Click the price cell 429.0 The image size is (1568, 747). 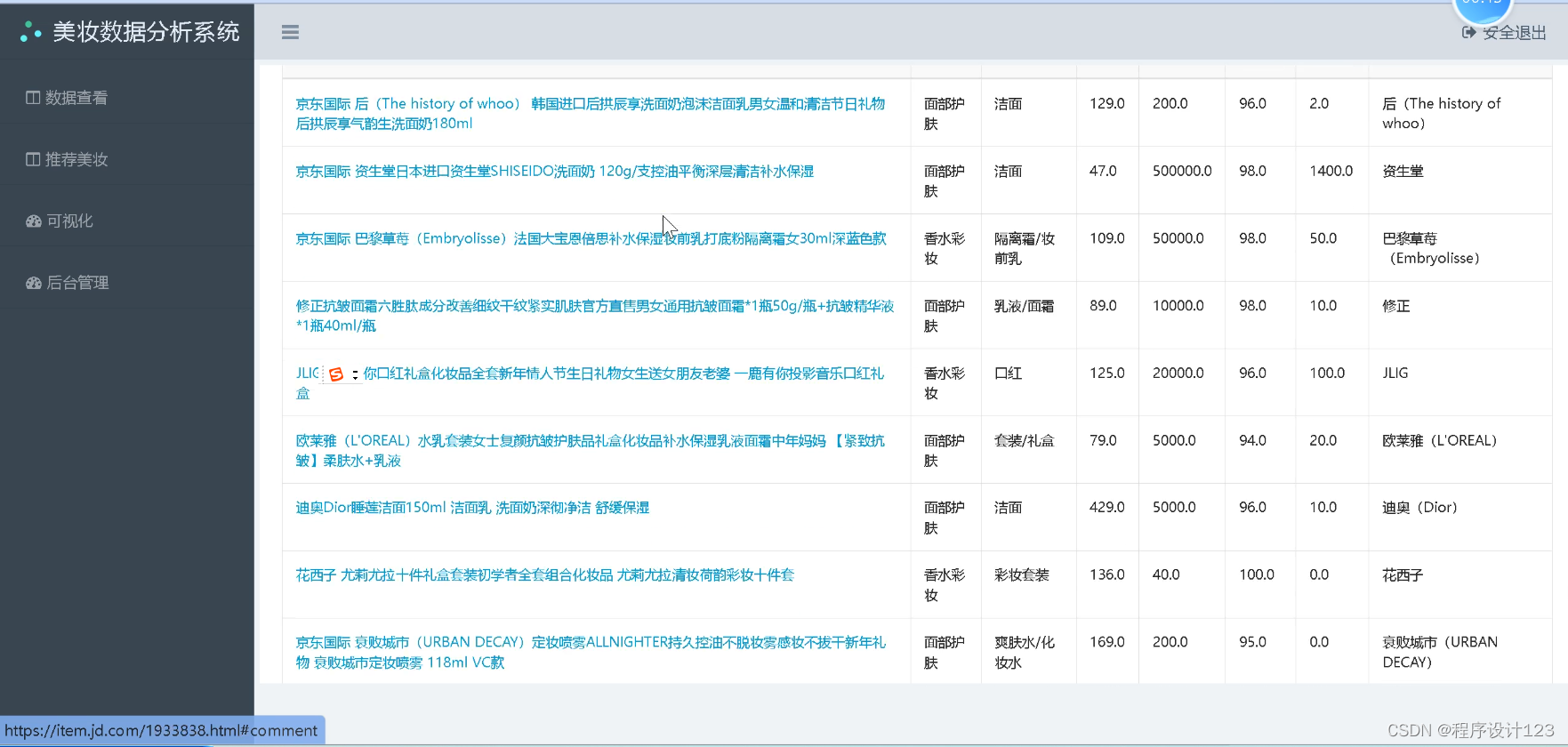pyautogui.click(x=1107, y=508)
